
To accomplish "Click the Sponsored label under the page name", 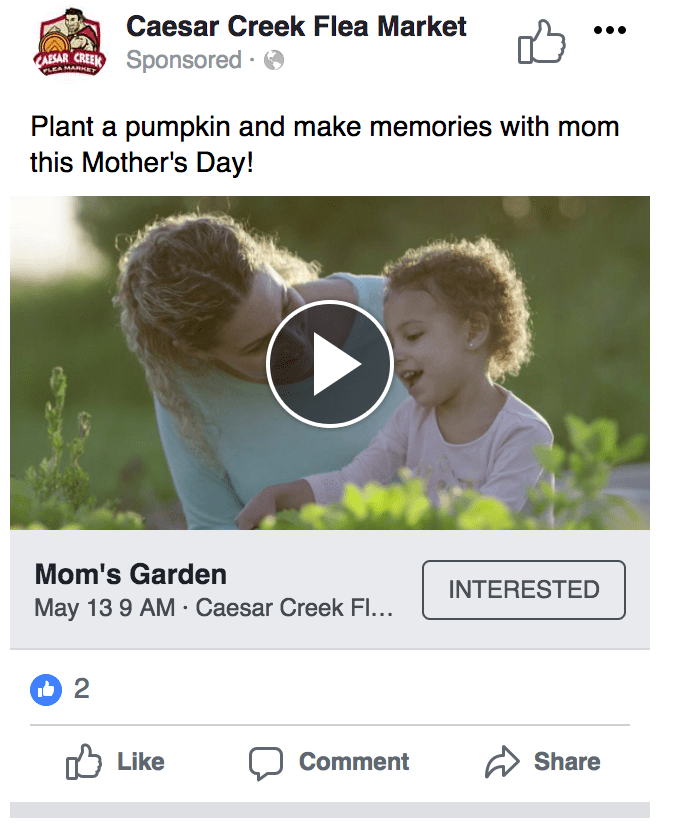I will [184, 61].
